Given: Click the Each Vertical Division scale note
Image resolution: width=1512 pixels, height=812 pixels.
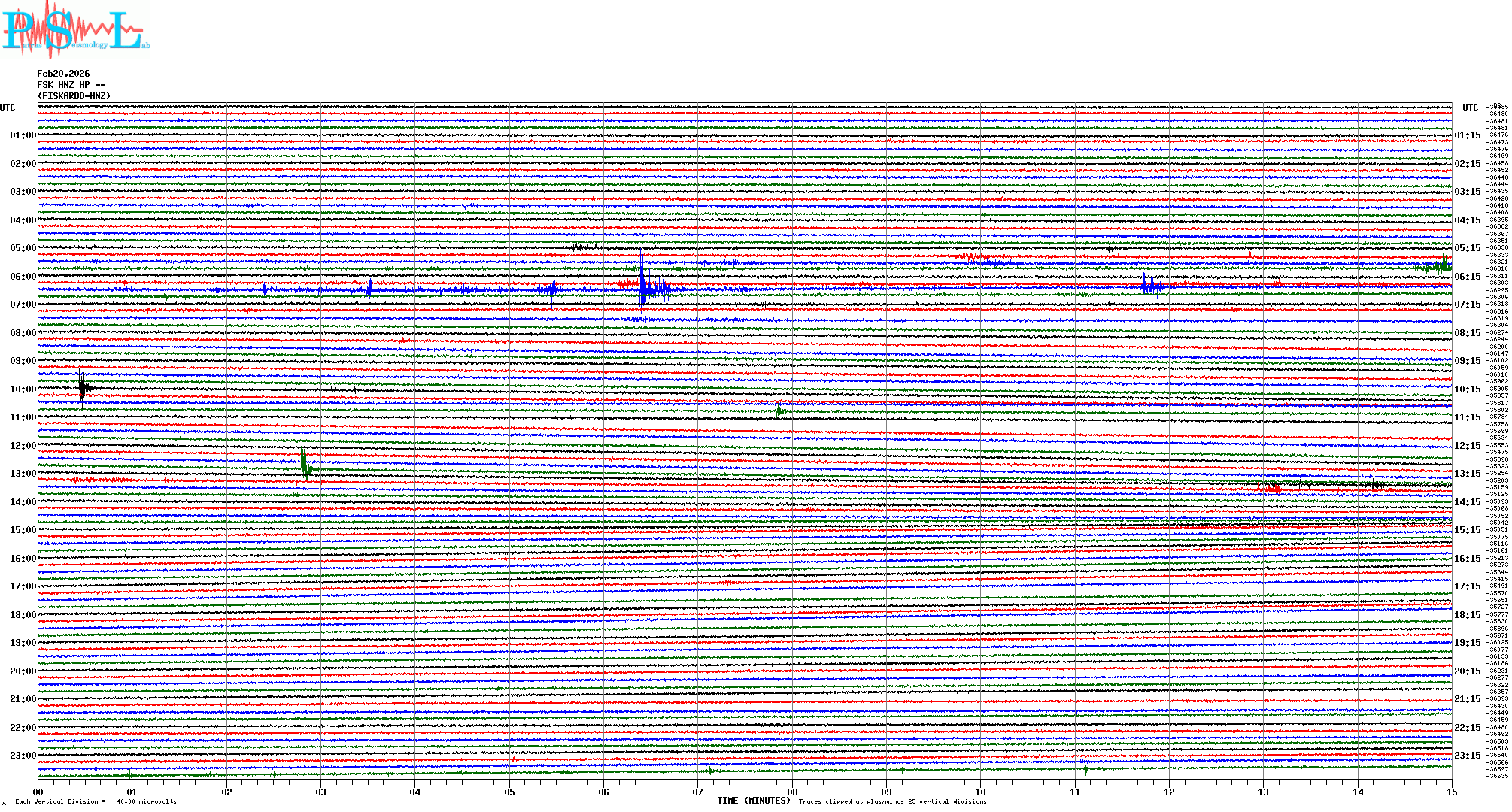Looking at the screenshot, I should click(96, 801).
